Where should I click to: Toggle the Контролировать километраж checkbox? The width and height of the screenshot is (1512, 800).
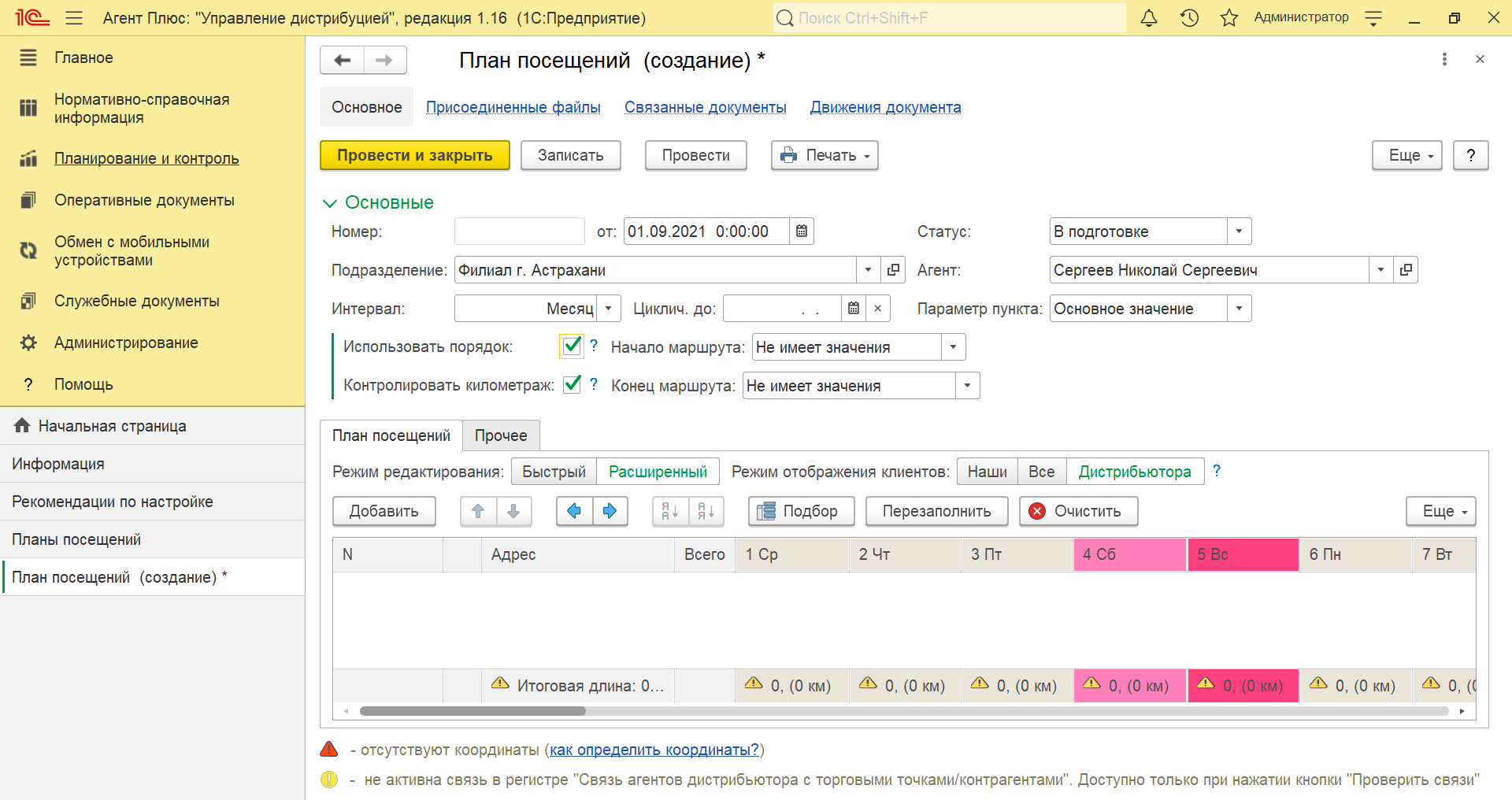[x=572, y=384]
